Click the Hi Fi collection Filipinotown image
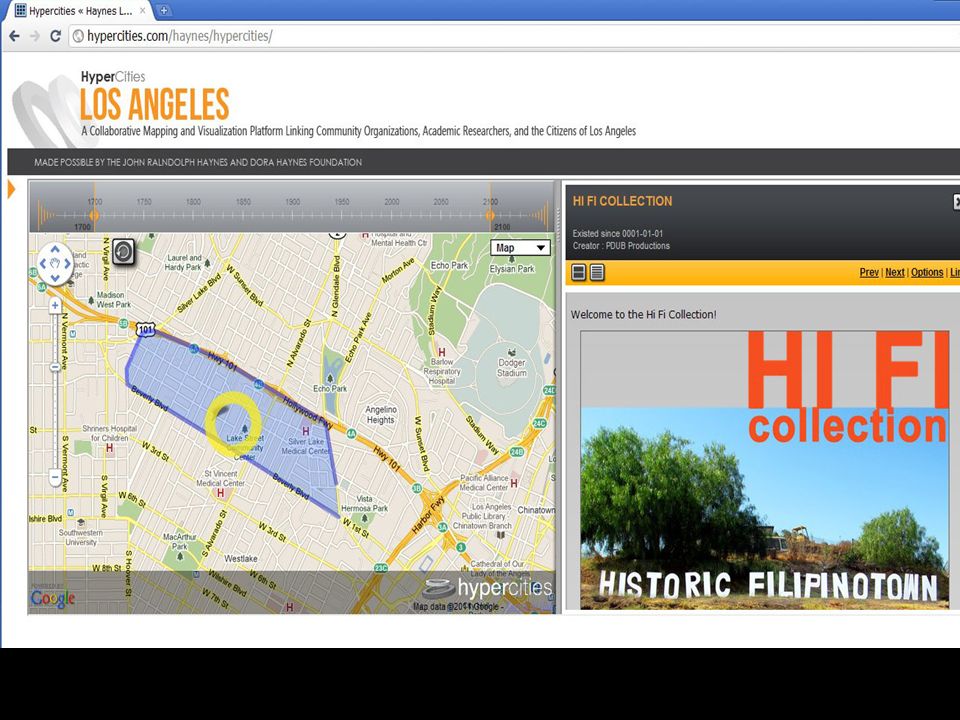The height and width of the screenshot is (720, 960). (765, 470)
